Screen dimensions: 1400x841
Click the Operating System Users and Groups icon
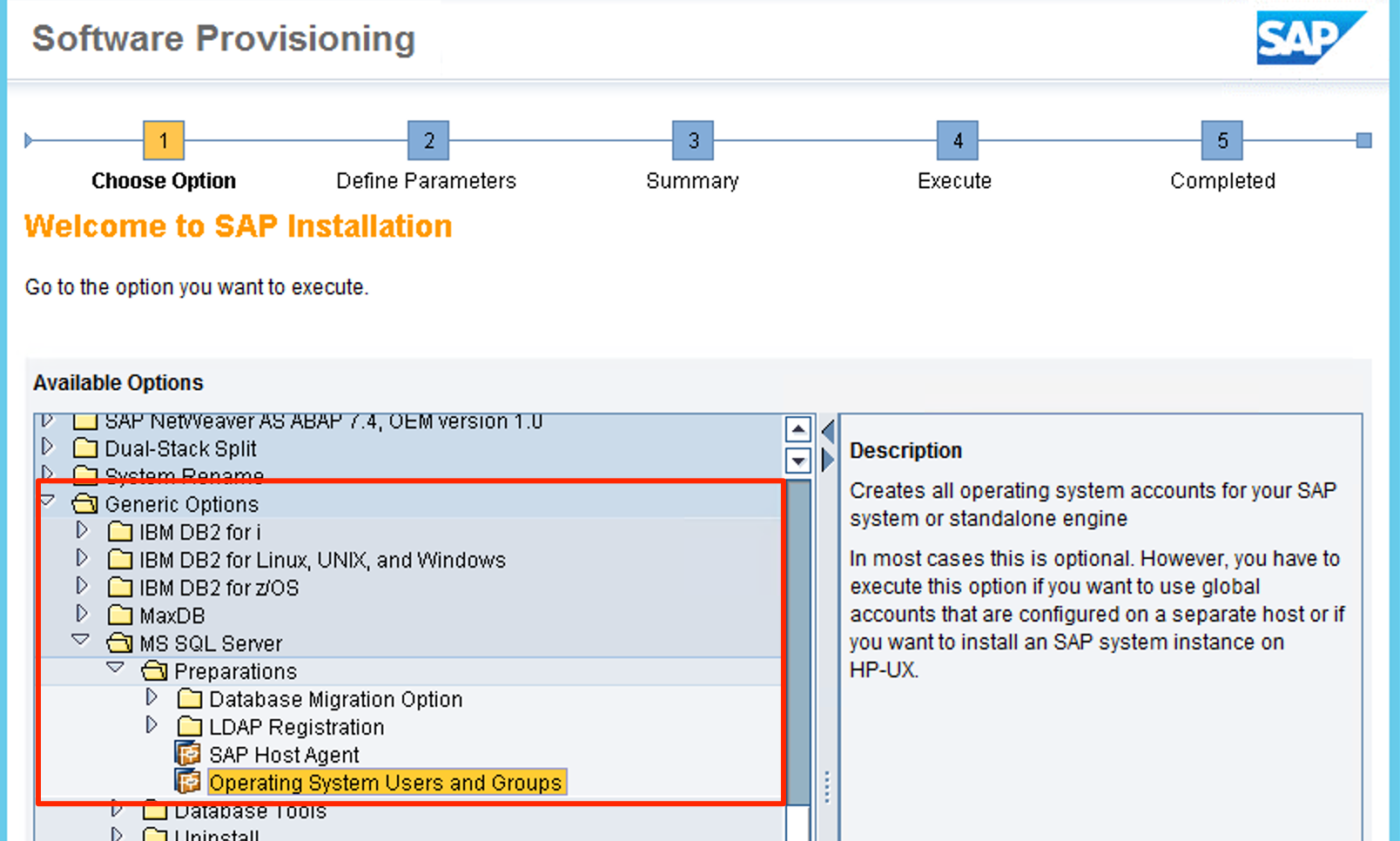pyautogui.click(x=188, y=782)
